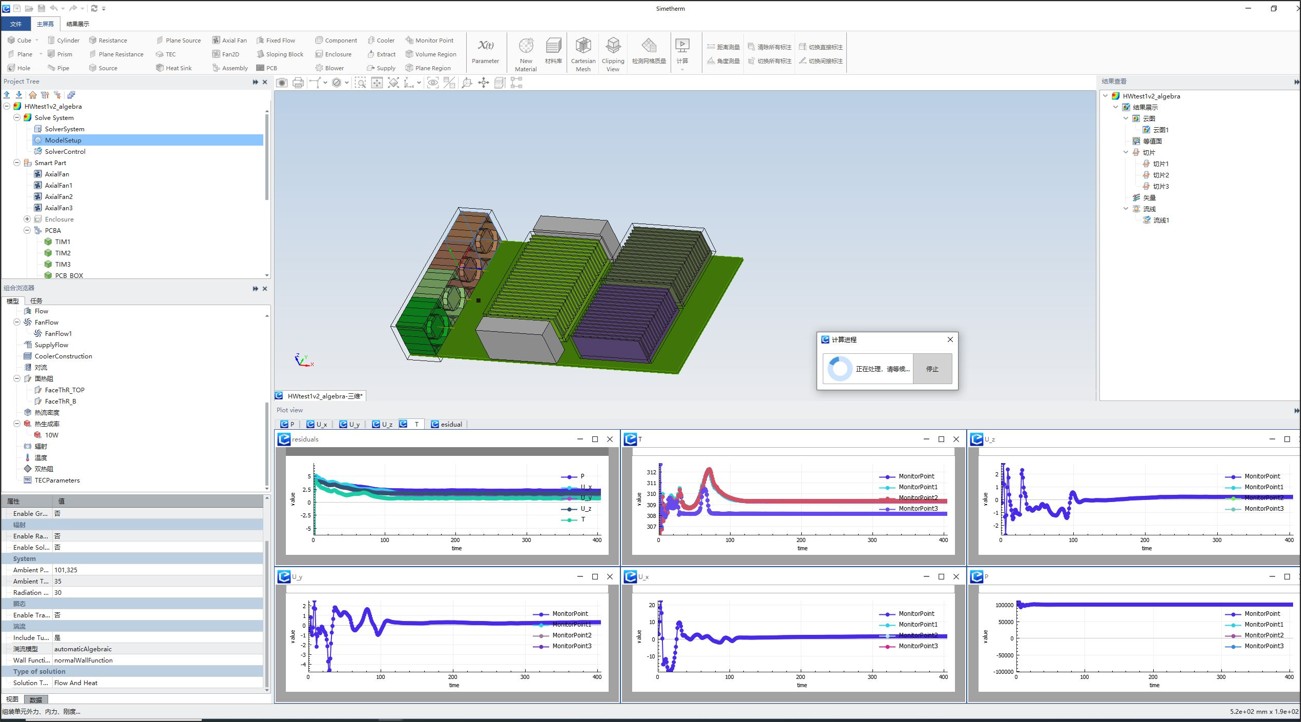
Task: Add a Sloping Block geometry
Action: point(279,54)
